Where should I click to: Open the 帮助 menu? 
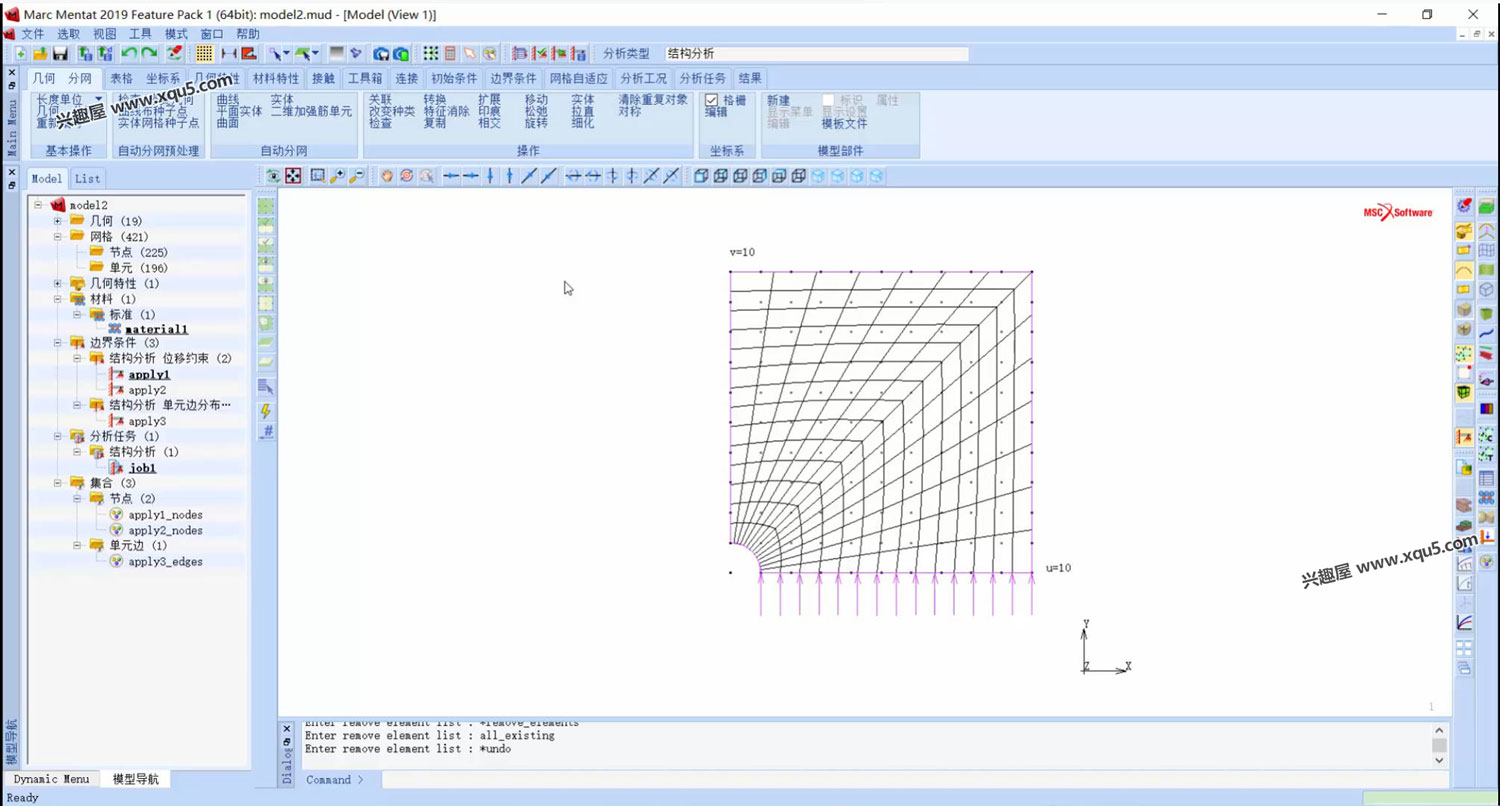[x=248, y=34]
